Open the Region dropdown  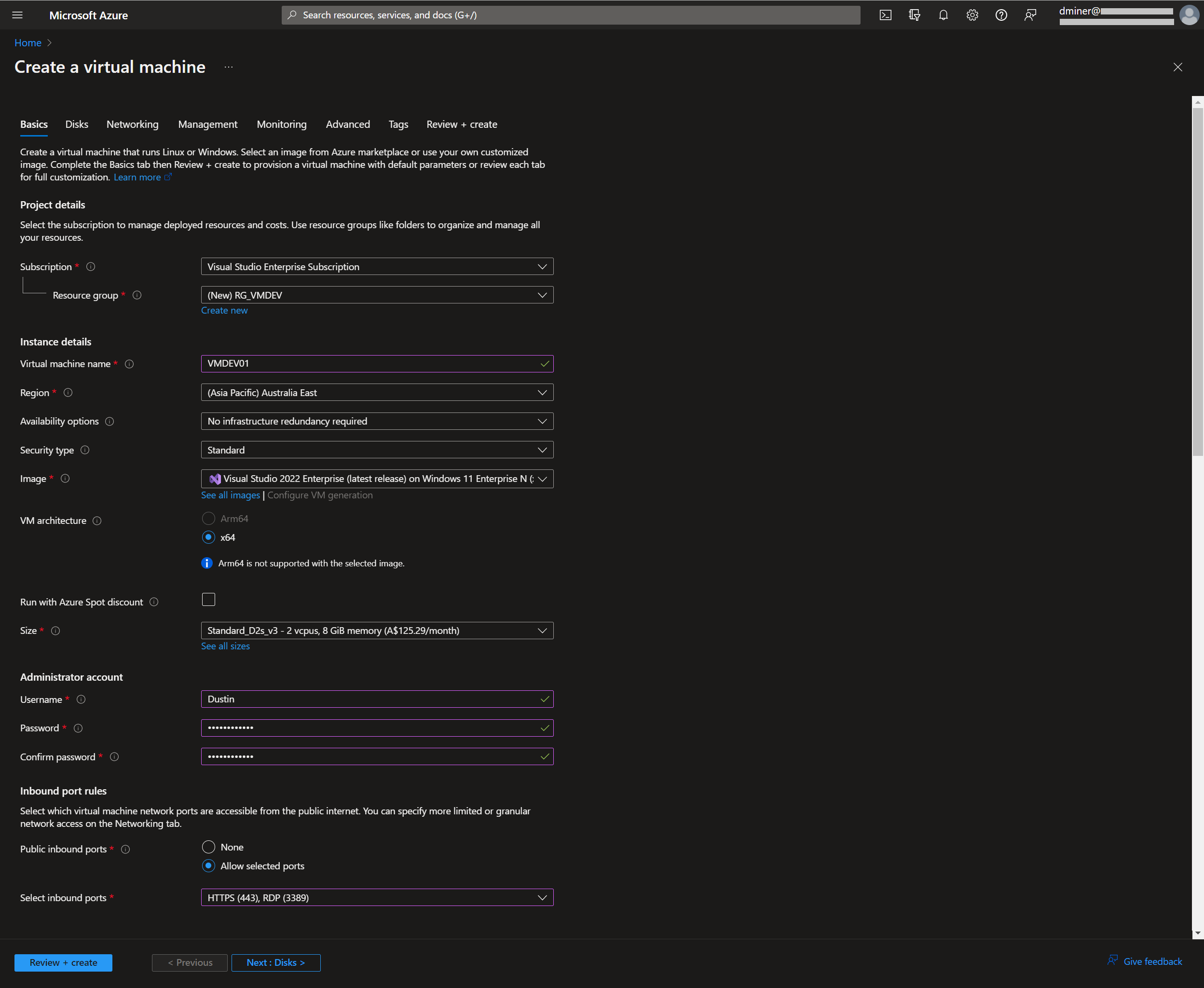pyautogui.click(x=377, y=393)
